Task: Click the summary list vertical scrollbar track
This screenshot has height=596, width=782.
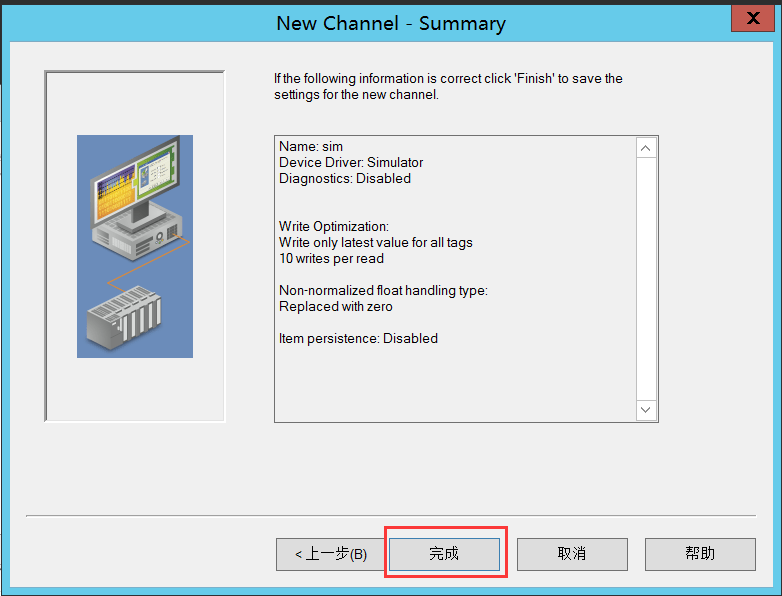Action: coord(646,280)
